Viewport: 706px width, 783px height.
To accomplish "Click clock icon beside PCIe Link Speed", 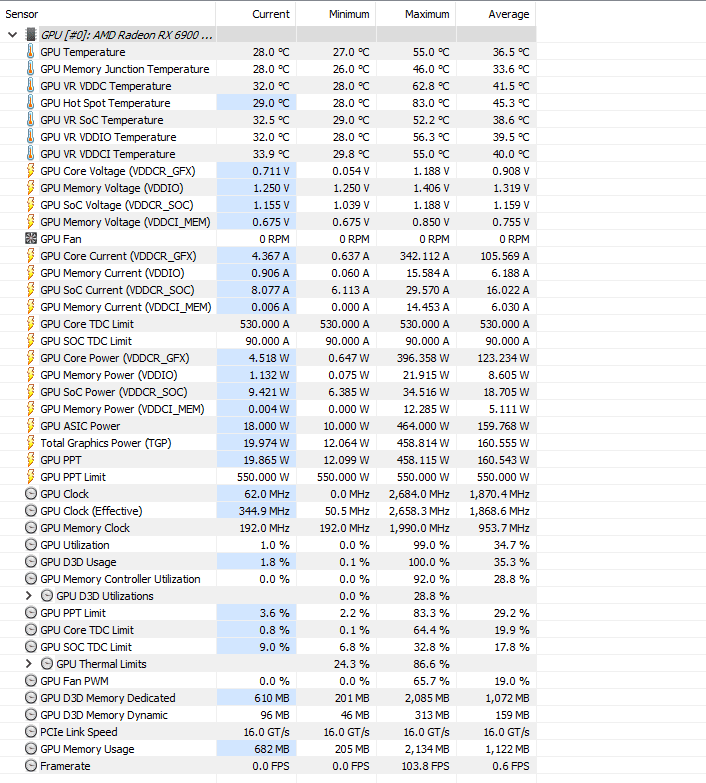I will click(x=31, y=732).
